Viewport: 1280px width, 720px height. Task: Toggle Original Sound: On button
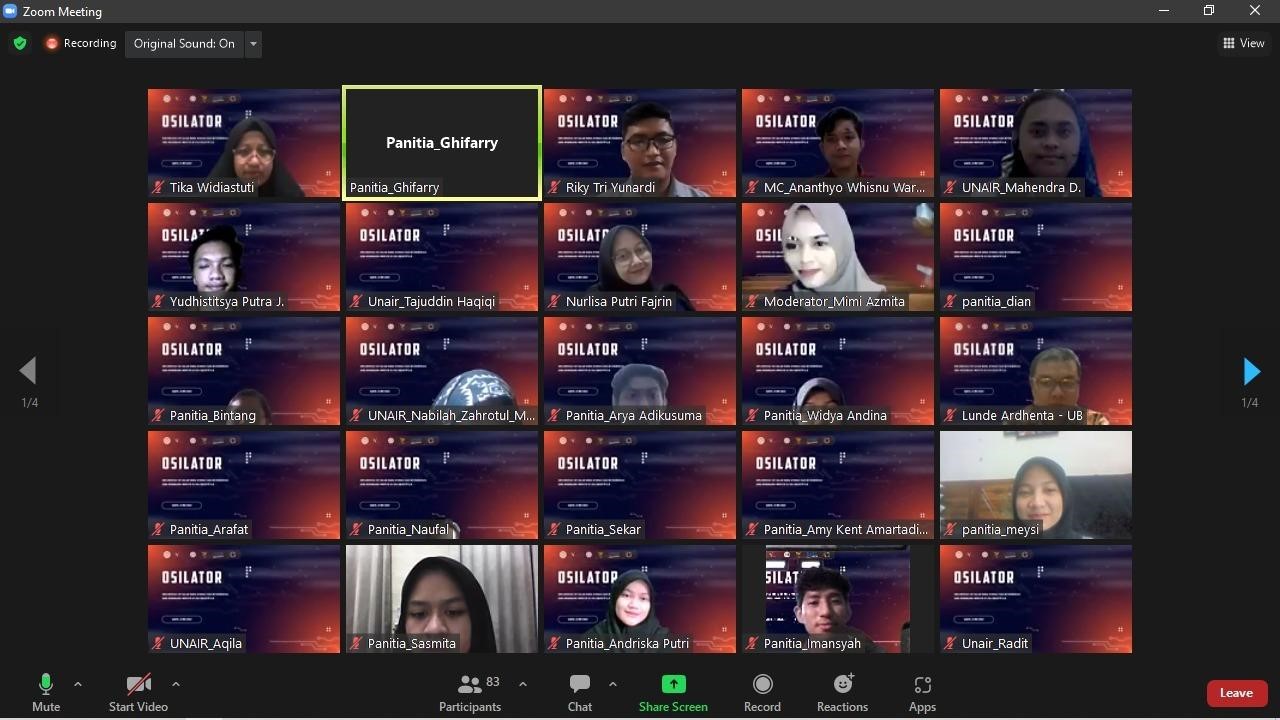pos(184,43)
